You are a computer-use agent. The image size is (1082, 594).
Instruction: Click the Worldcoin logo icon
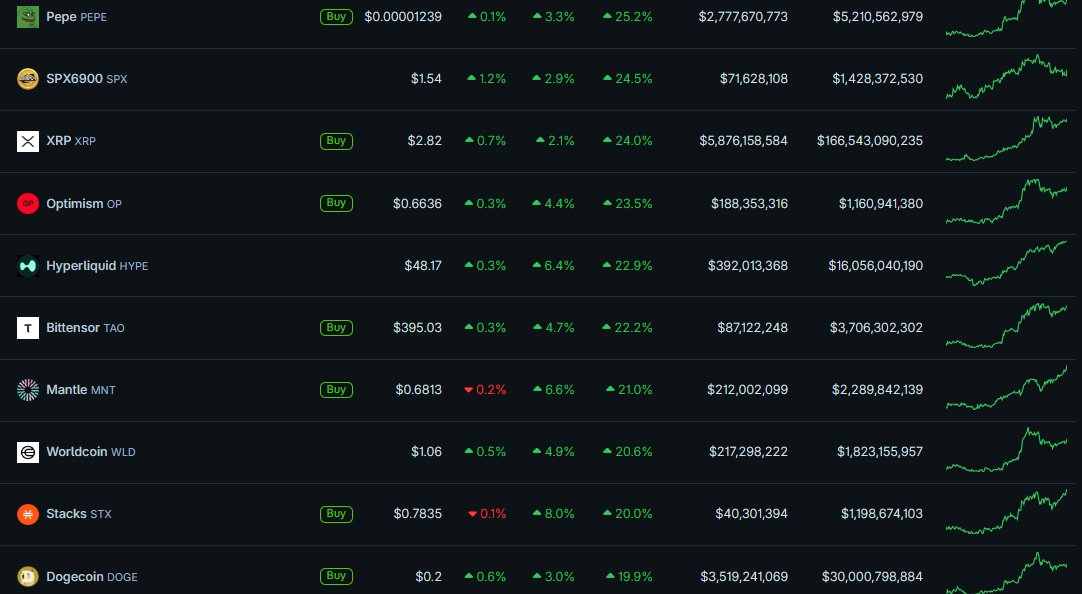coord(28,452)
